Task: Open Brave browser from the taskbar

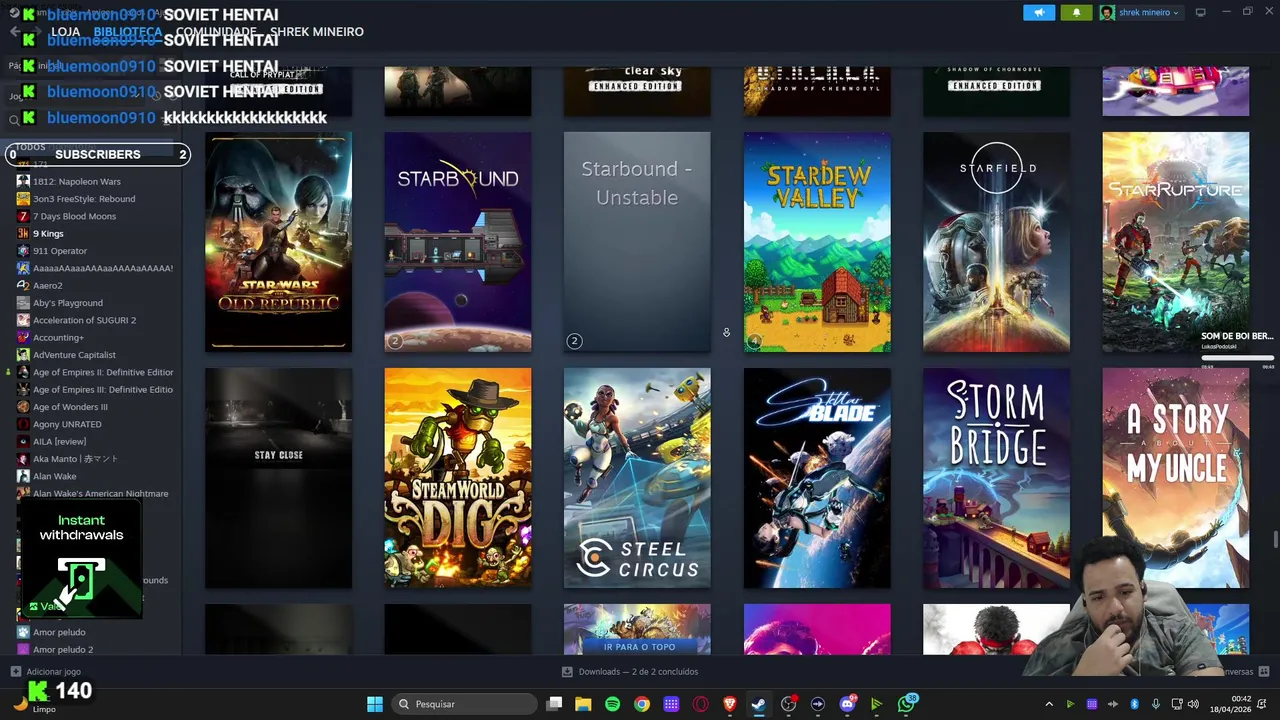Action: [x=730, y=704]
